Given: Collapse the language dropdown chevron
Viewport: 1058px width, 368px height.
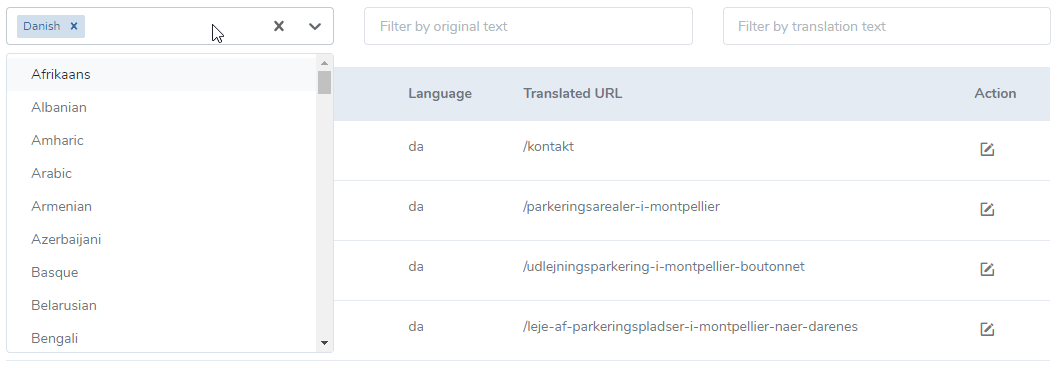Looking at the screenshot, I should tap(315, 26).
